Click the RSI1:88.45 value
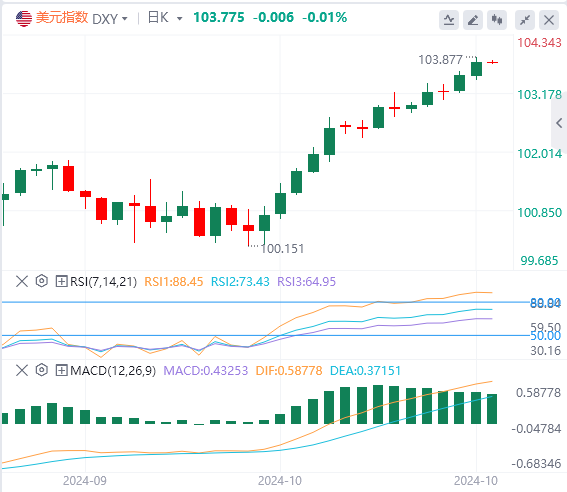The width and height of the screenshot is (567, 492). click(x=174, y=282)
